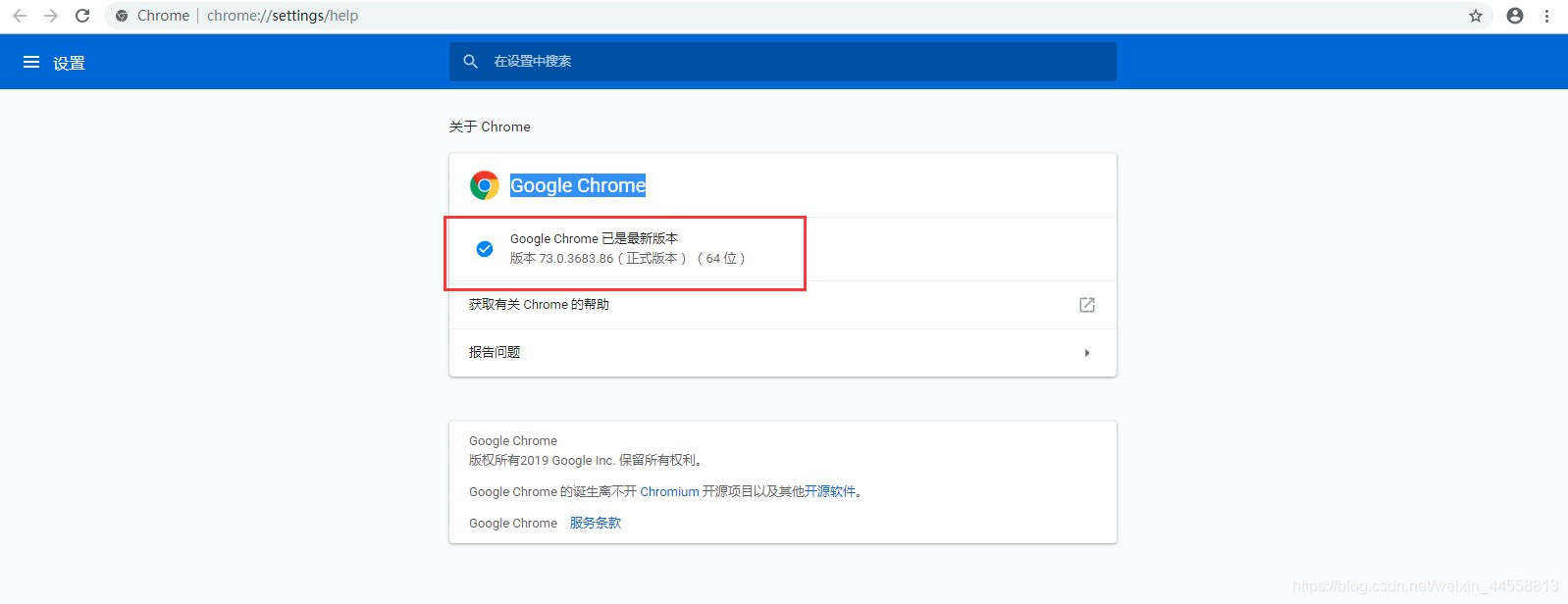Click the site info icon before Chrome label
This screenshot has width=1568, height=604.
[x=122, y=16]
